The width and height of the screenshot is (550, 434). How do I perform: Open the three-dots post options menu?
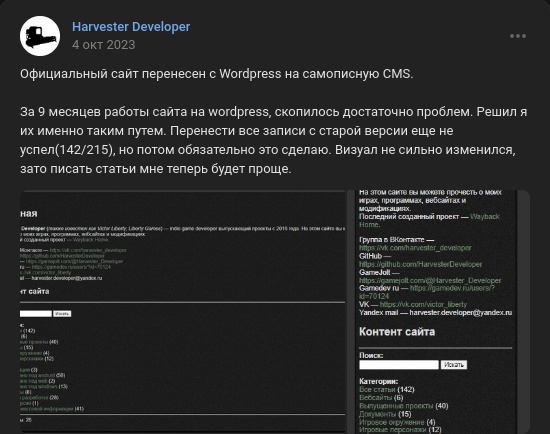click(x=518, y=36)
